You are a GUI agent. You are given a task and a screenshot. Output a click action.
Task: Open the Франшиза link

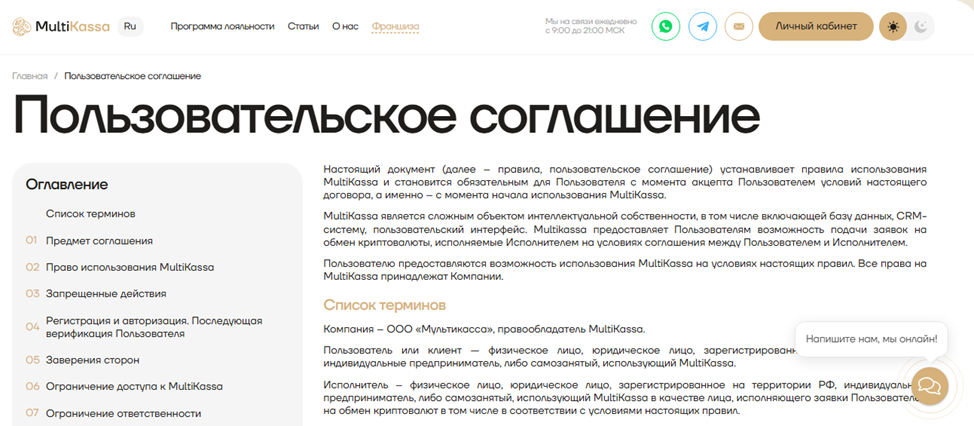click(395, 27)
